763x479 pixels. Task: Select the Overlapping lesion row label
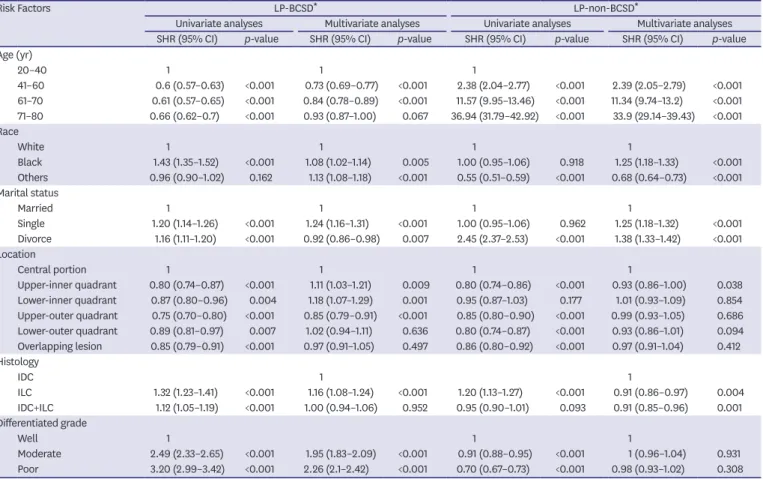click(59, 347)
